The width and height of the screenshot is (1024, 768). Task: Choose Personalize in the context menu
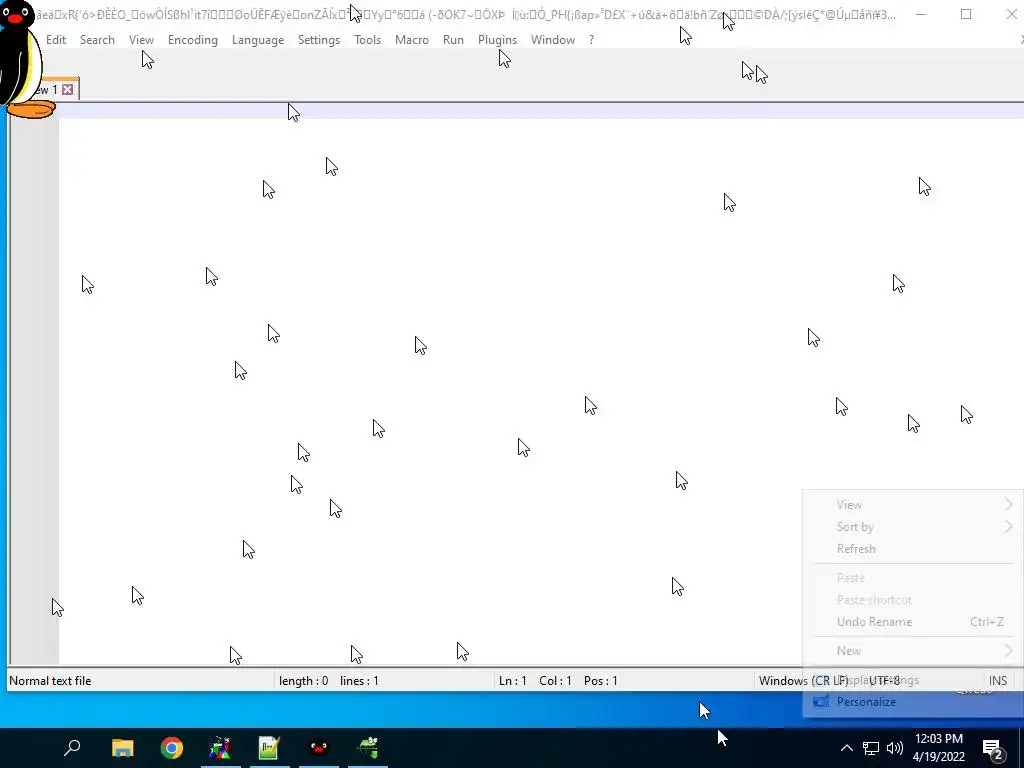coord(913,702)
